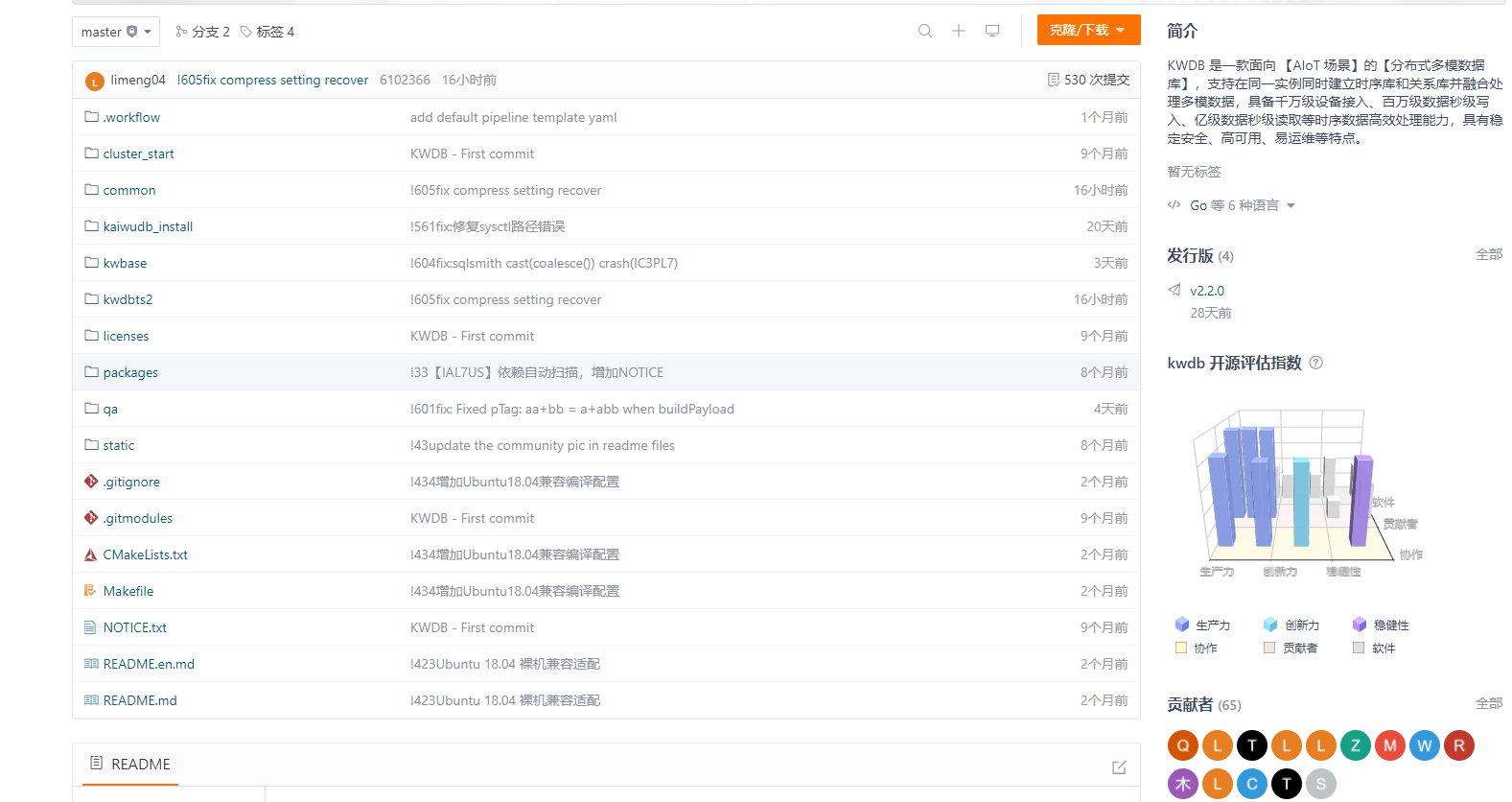Image resolution: width=1512 pixels, height=802 pixels.
Task: Open the kaiwudb_install folder
Action: [x=148, y=226]
